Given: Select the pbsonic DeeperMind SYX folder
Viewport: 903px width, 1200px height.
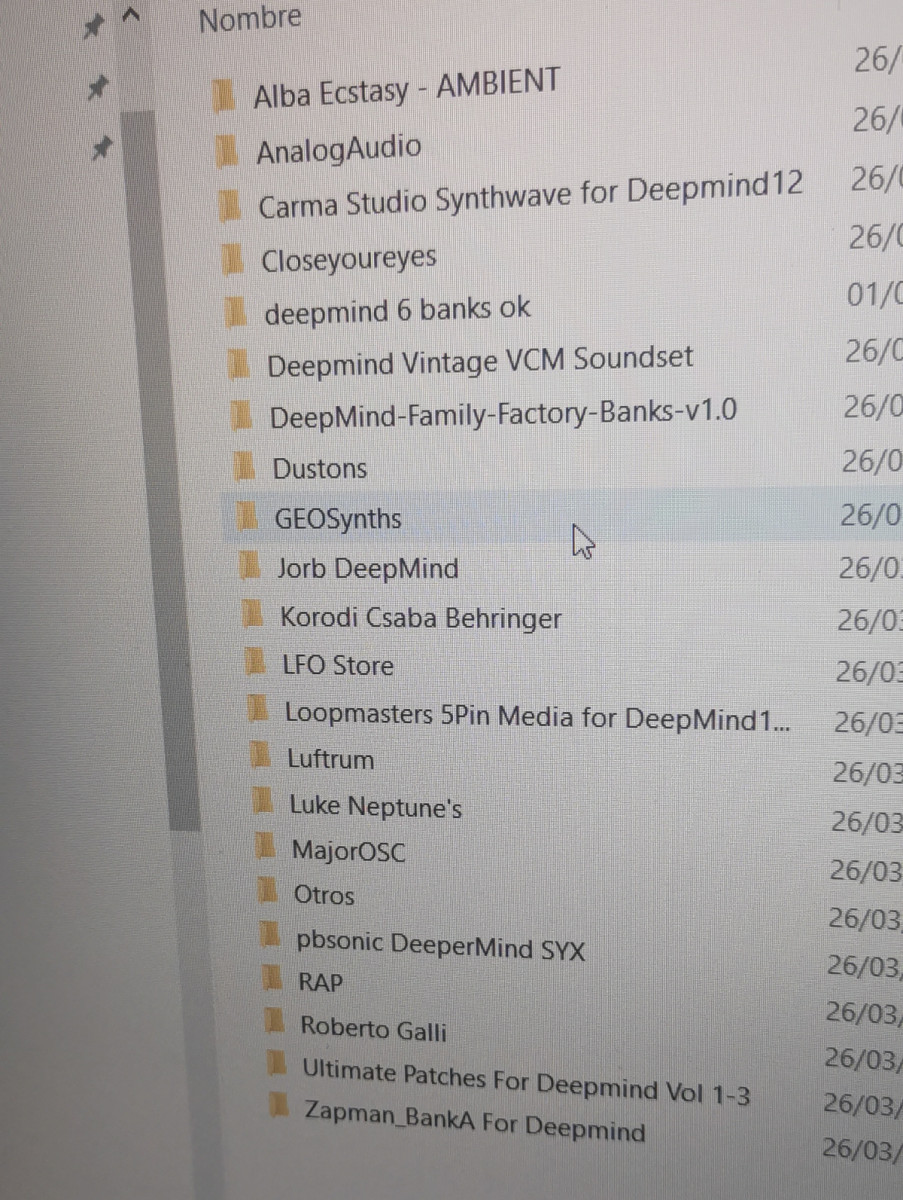Looking at the screenshot, I should [x=441, y=944].
